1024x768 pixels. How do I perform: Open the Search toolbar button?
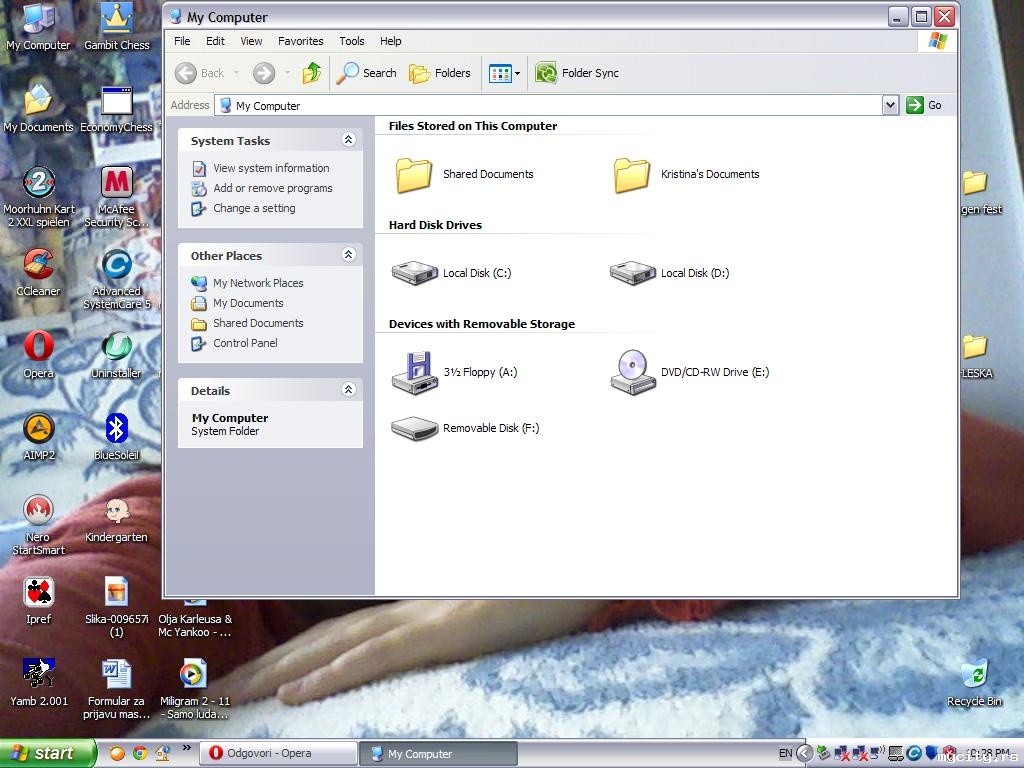[366, 72]
